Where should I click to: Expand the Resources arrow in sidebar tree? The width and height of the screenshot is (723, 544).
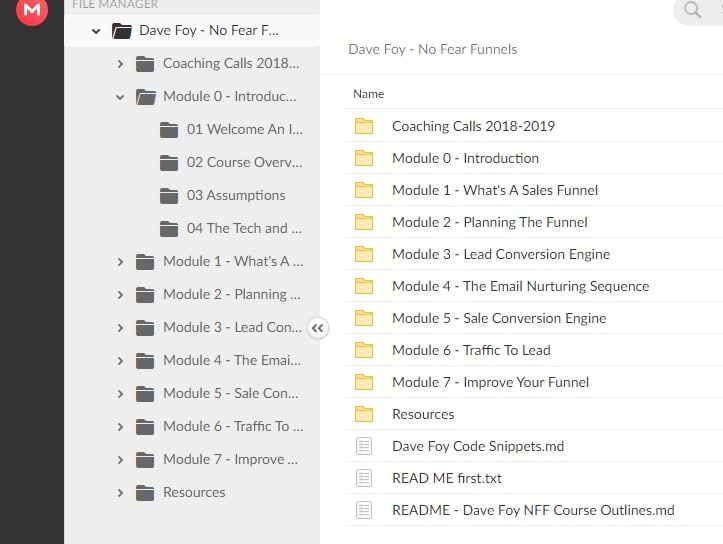120,492
